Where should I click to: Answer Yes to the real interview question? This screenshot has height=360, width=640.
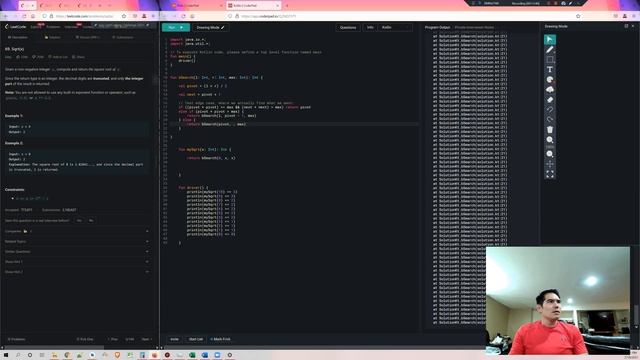click(79, 220)
